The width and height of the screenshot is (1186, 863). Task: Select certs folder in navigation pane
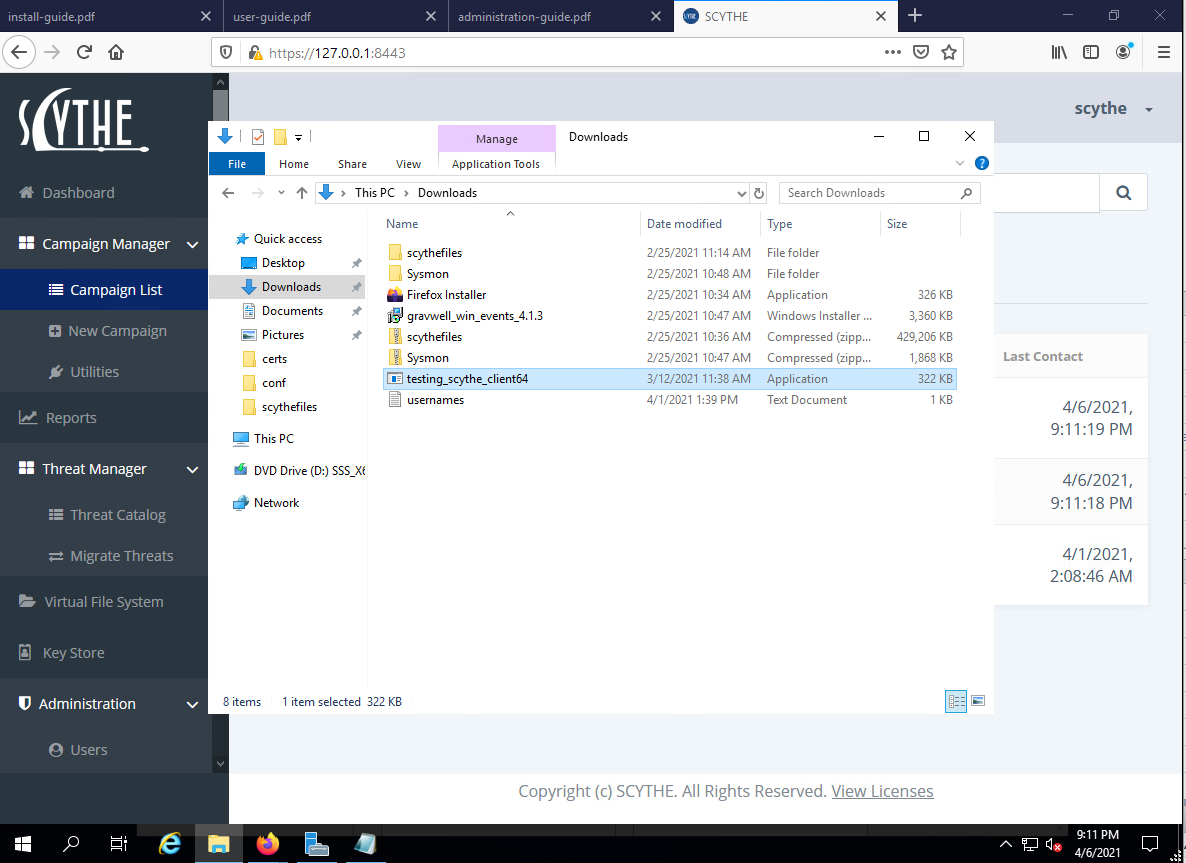pyautogui.click(x=274, y=359)
